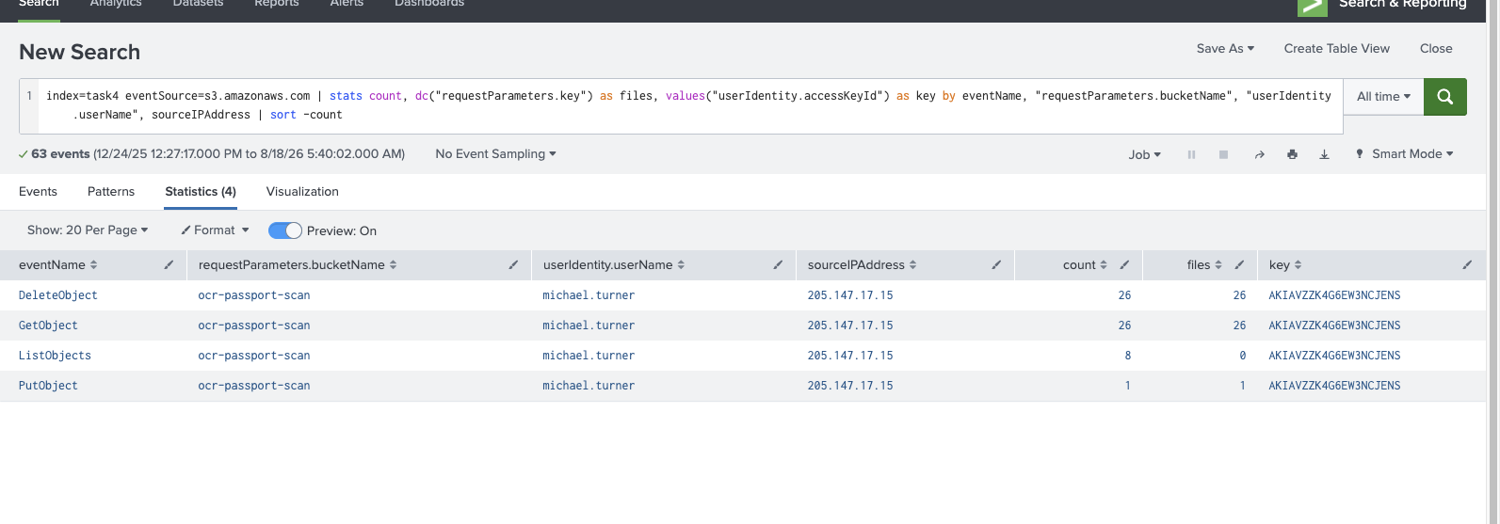Select Statistics (4) tab

200,191
